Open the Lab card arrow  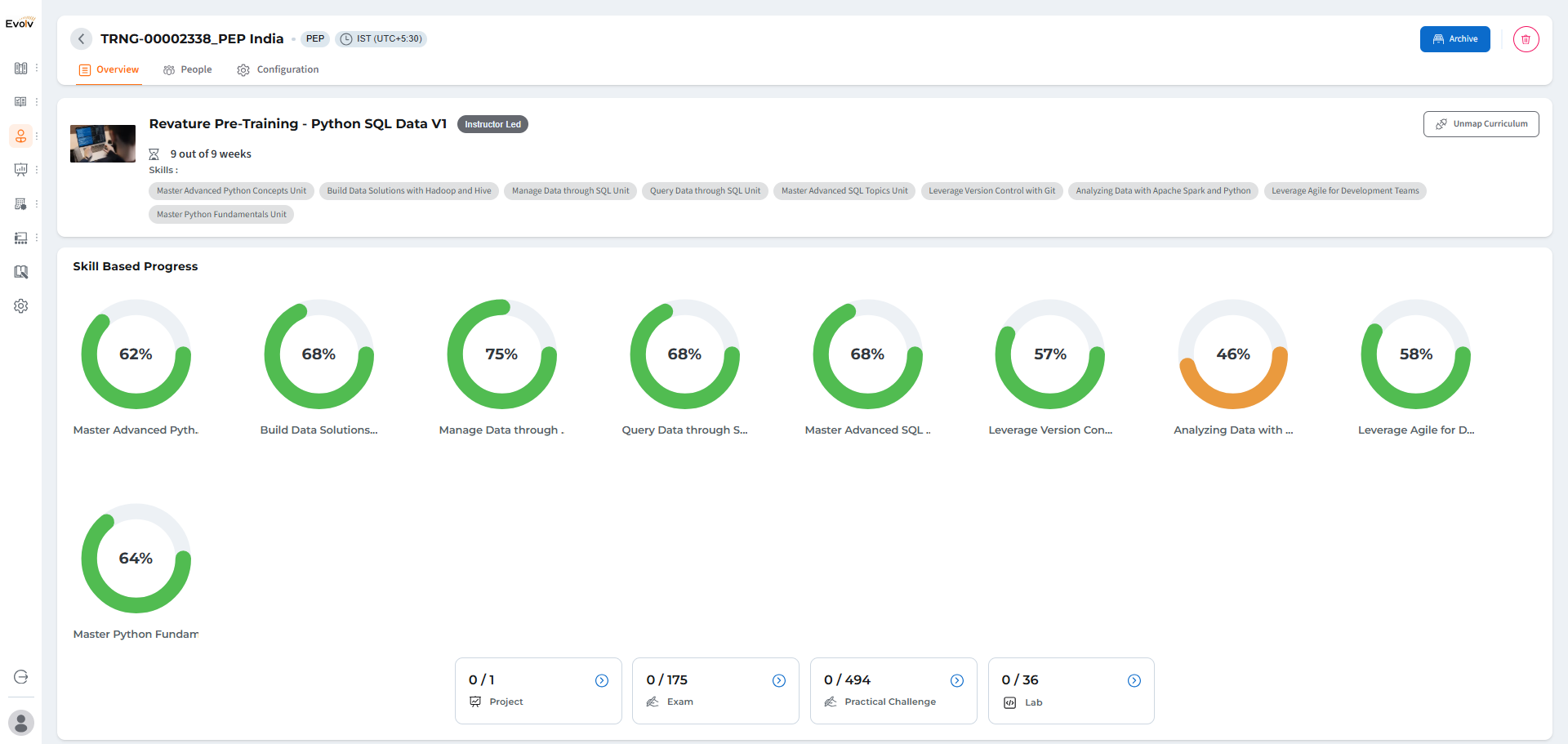click(1134, 680)
